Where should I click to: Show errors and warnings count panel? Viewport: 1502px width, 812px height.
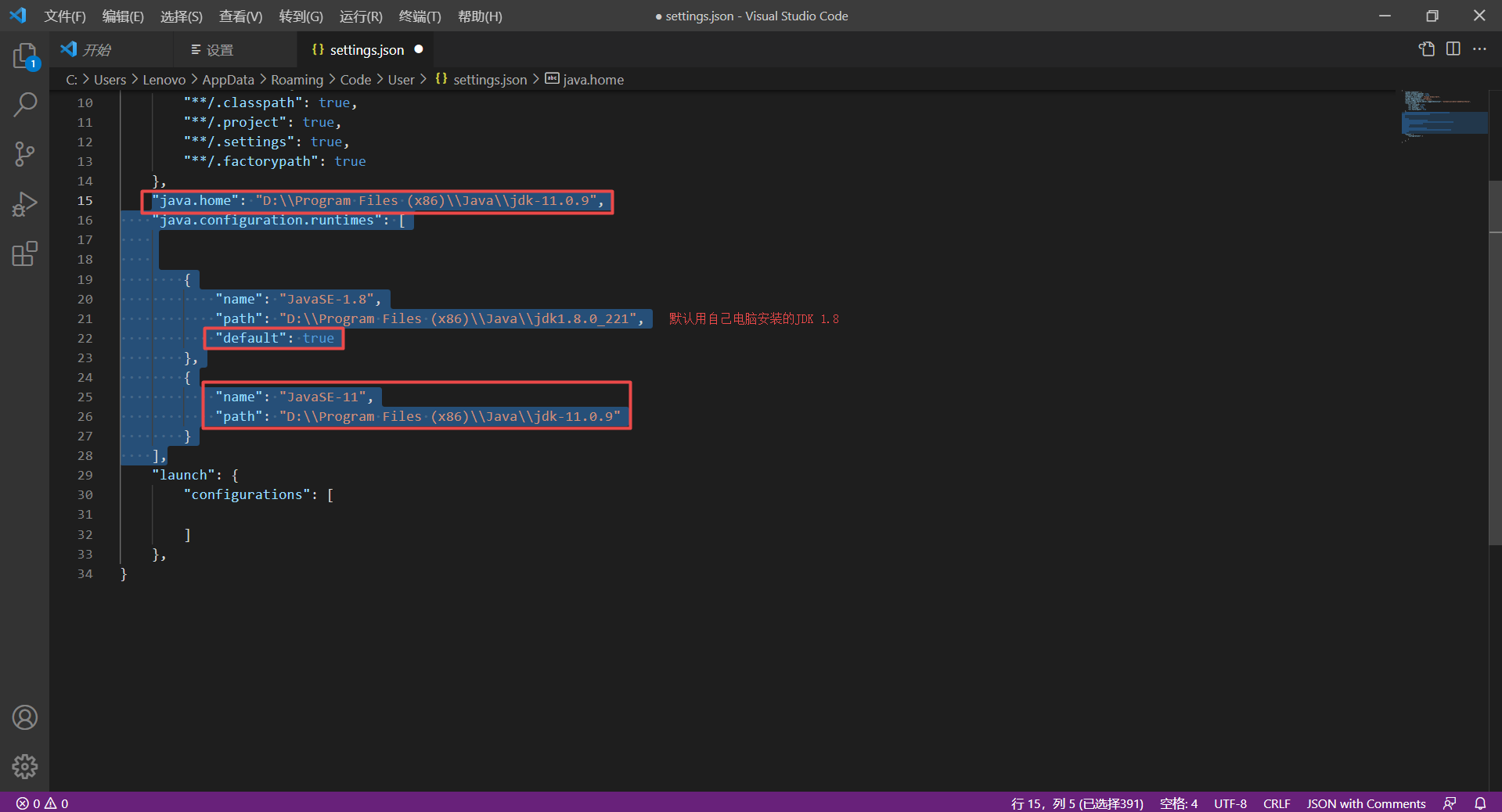click(42, 803)
